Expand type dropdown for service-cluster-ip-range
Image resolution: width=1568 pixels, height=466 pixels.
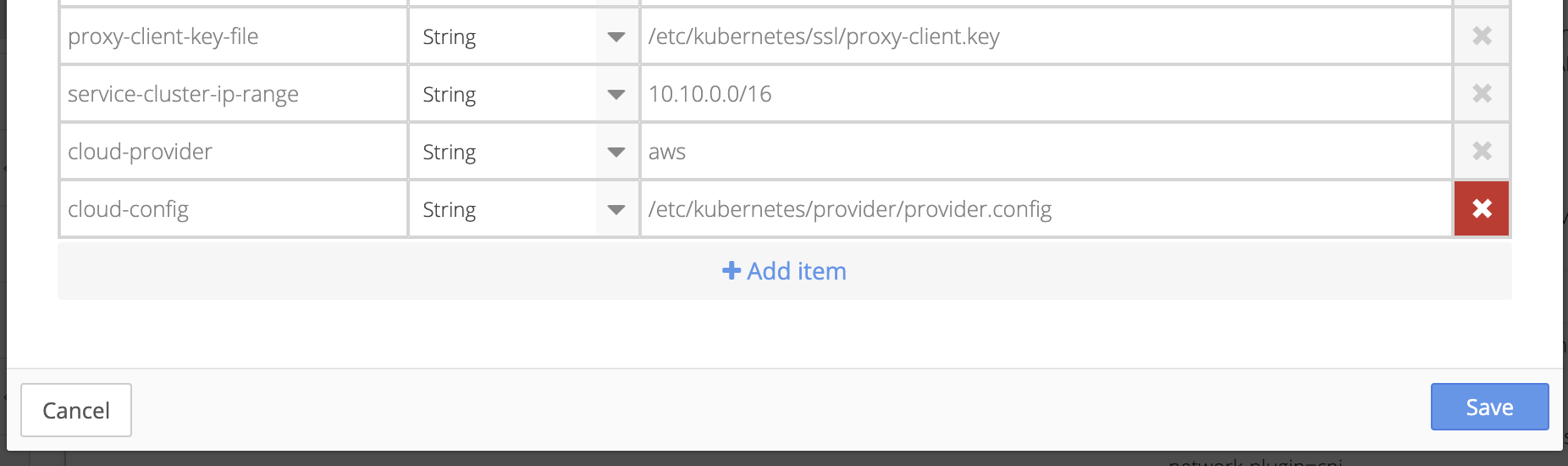point(616,94)
